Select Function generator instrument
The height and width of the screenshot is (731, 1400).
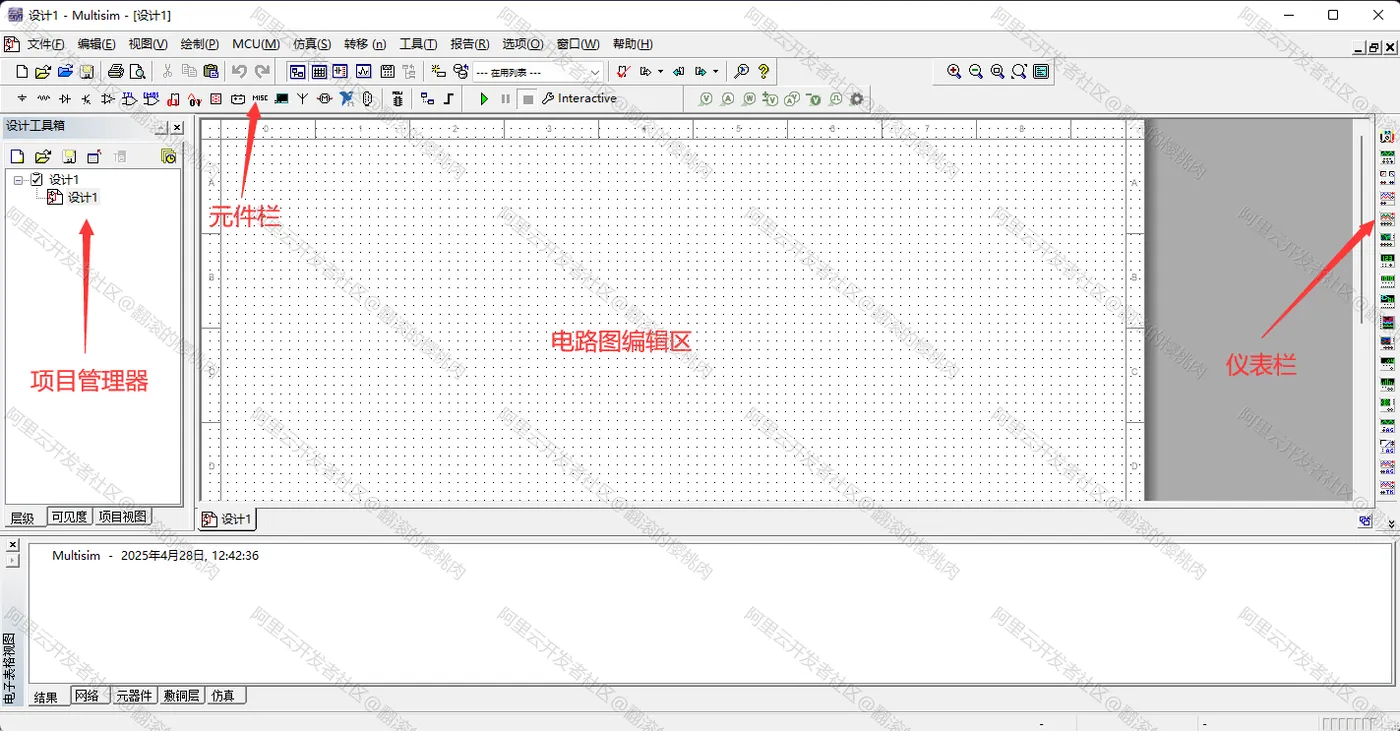[x=1387, y=157]
